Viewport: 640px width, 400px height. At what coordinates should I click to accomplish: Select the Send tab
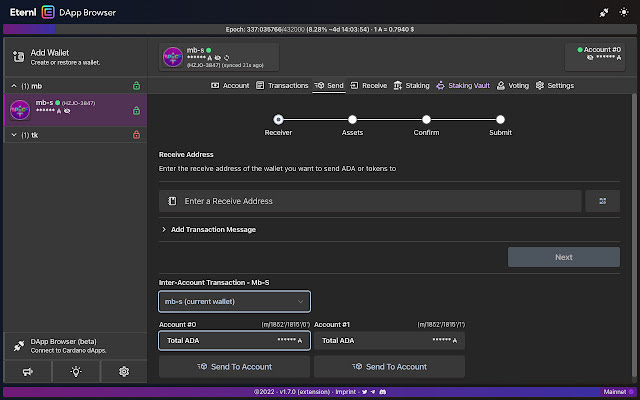tap(329, 85)
